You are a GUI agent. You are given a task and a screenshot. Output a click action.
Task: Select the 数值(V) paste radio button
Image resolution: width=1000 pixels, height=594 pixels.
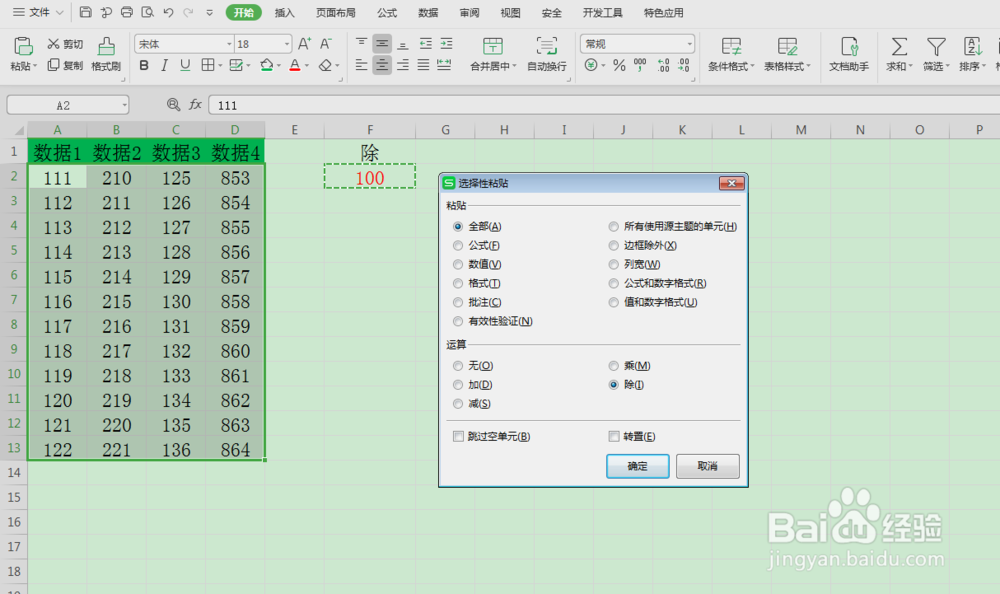click(458, 264)
